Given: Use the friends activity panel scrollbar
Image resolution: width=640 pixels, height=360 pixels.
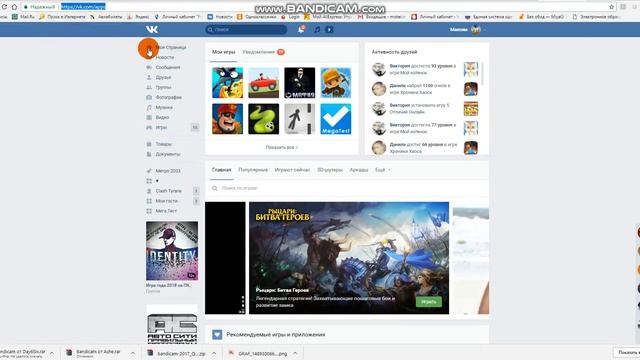Looking at the screenshot, I should coord(482,74).
